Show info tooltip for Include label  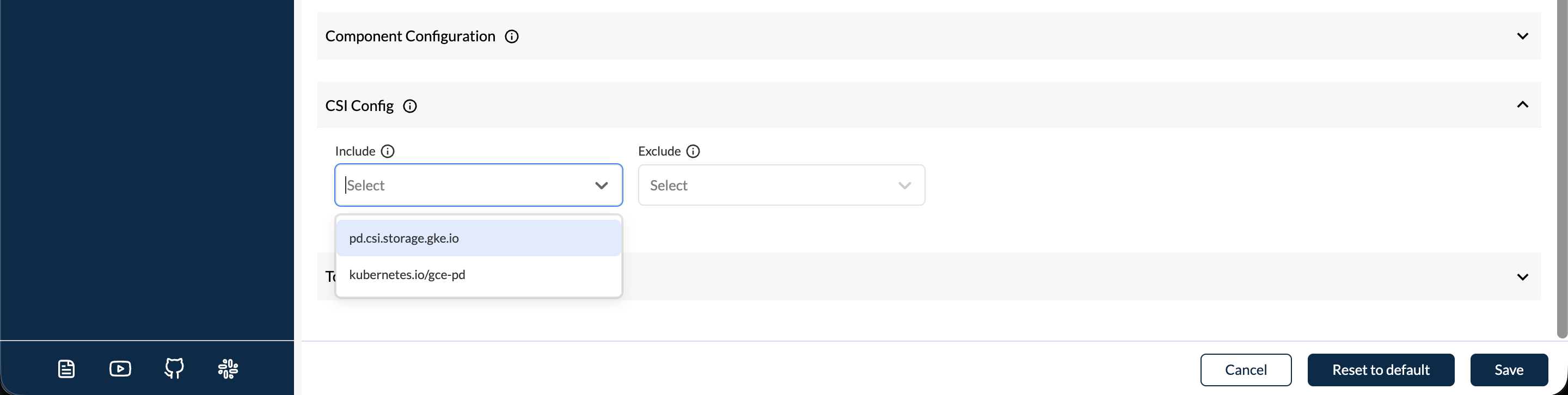(388, 152)
